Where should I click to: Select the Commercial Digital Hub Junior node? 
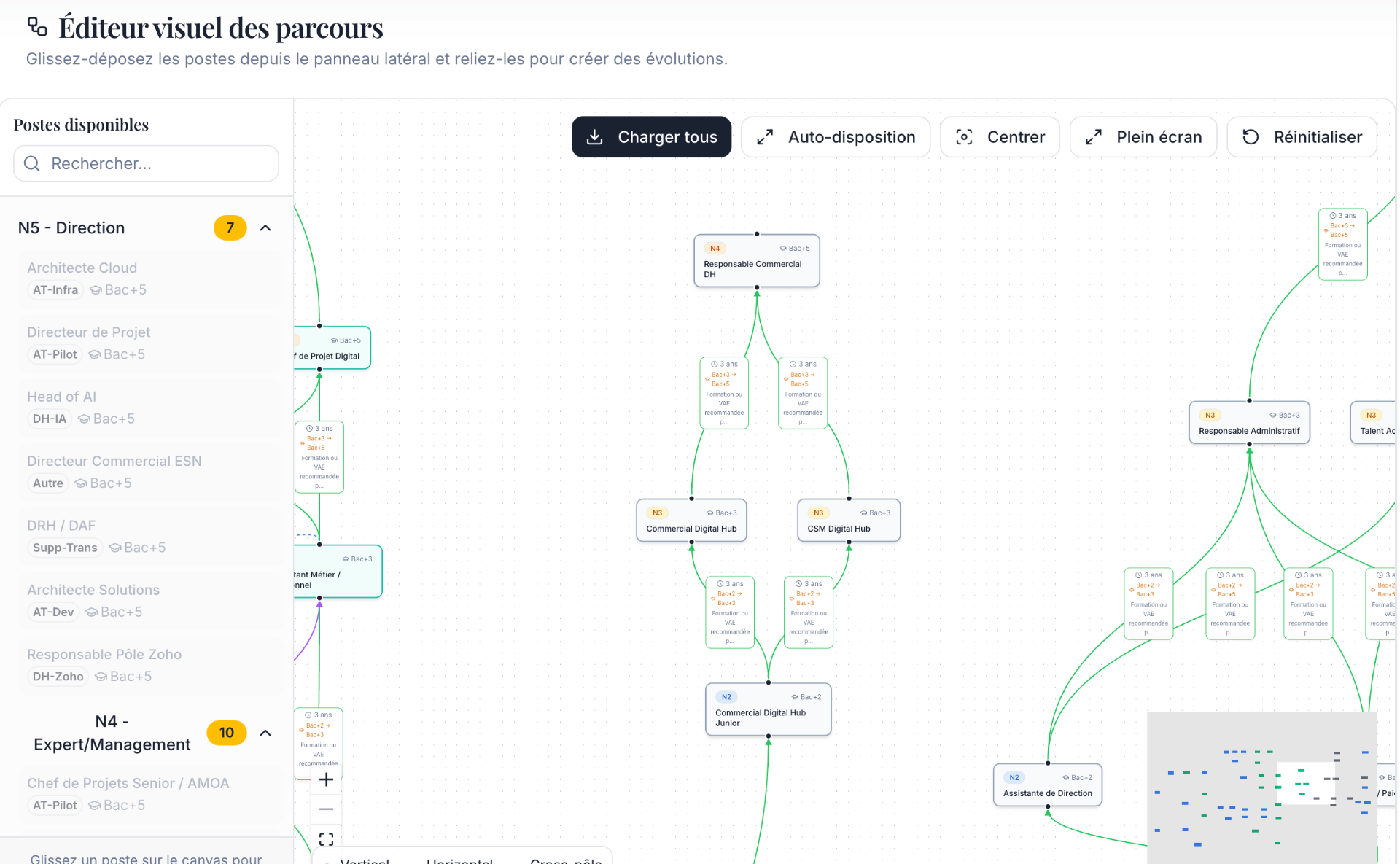point(769,709)
